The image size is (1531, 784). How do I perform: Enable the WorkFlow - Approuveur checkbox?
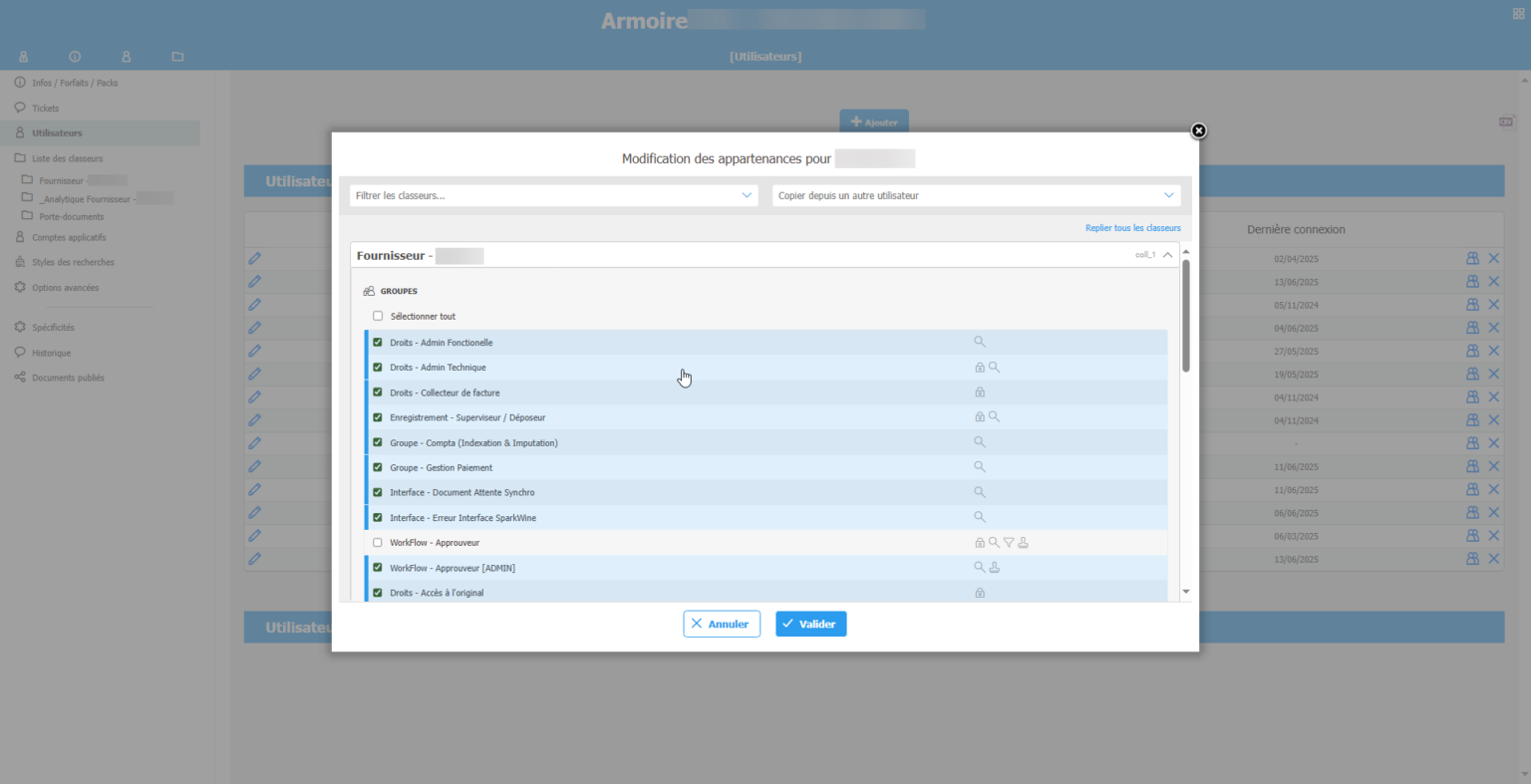pyautogui.click(x=378, y=543)
